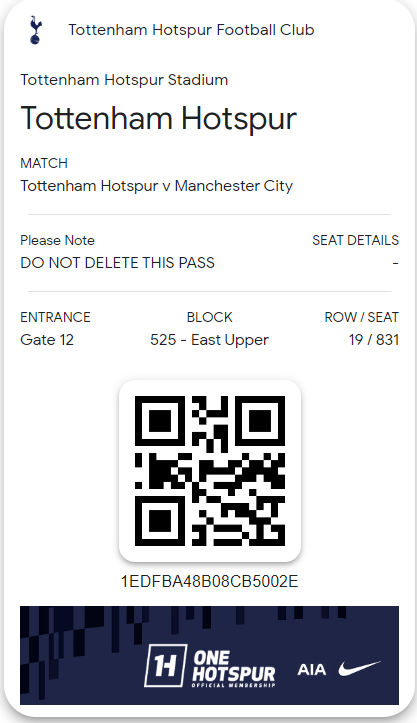Click Tottenham Hotspur v Manchester City text

click(x=156, y=186)
